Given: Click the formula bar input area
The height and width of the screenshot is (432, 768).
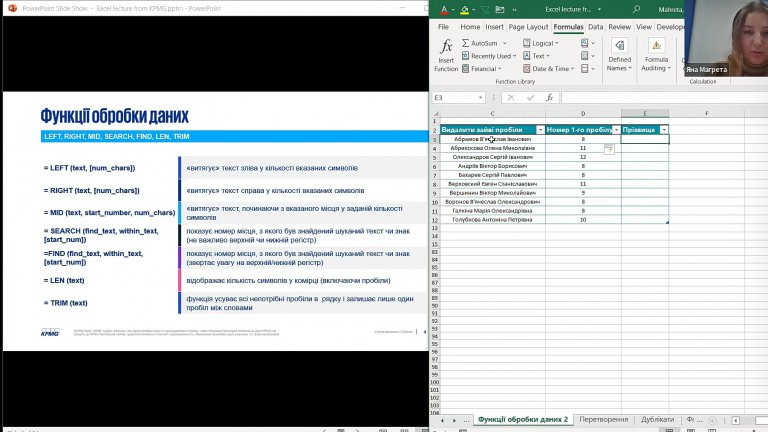Looking at the screenshot, I should tap(664, 97).
